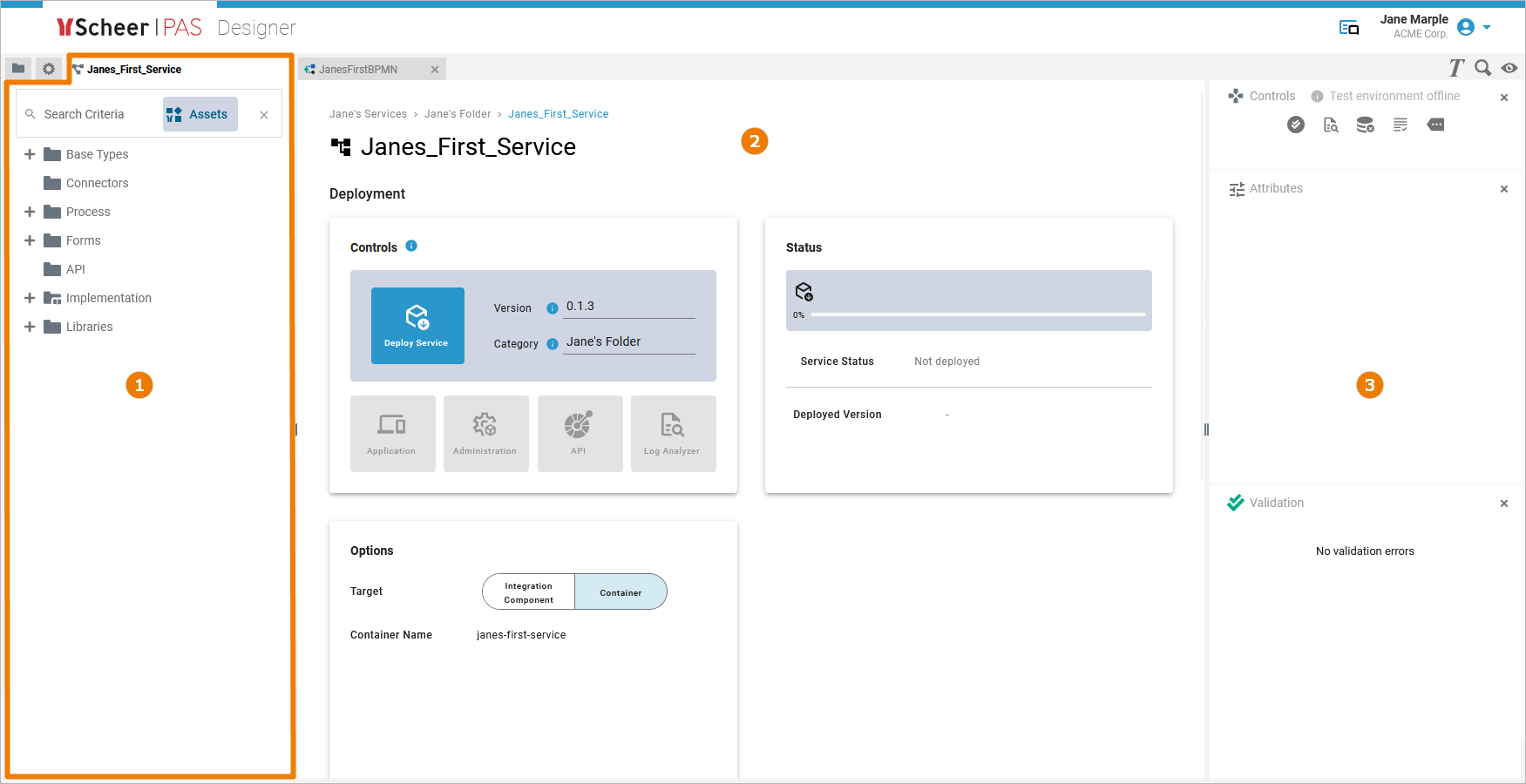Click the document search icon in Controls panel
The width and height of the screenshot is (1526, 784).
(1331, 125)
